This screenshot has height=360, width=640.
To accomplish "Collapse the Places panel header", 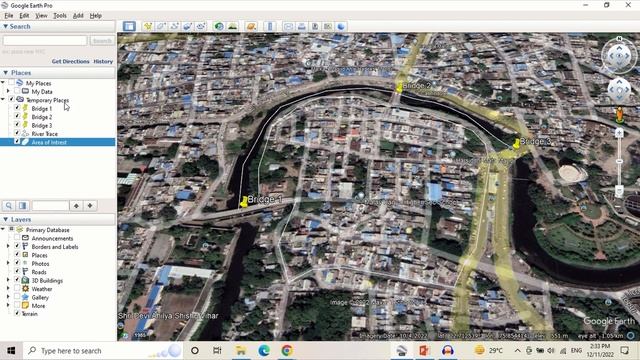I will tap(58, 73).
